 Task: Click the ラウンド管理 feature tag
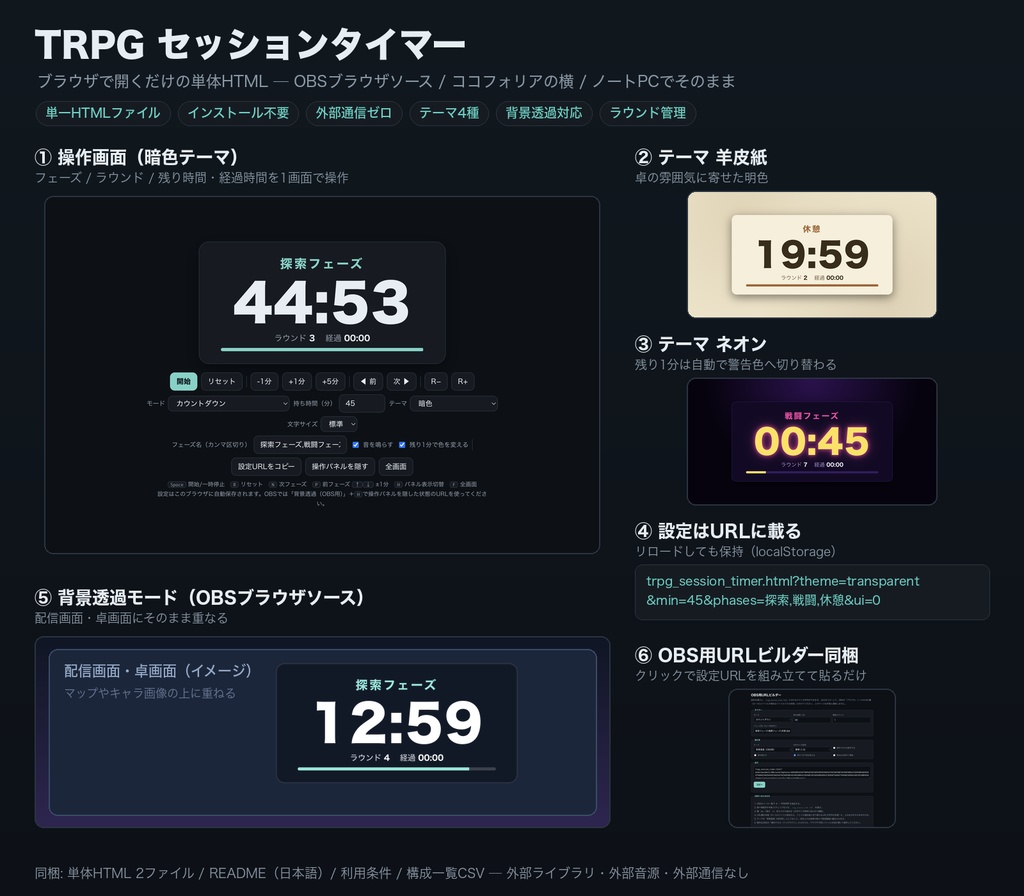(x=648, y=113)
